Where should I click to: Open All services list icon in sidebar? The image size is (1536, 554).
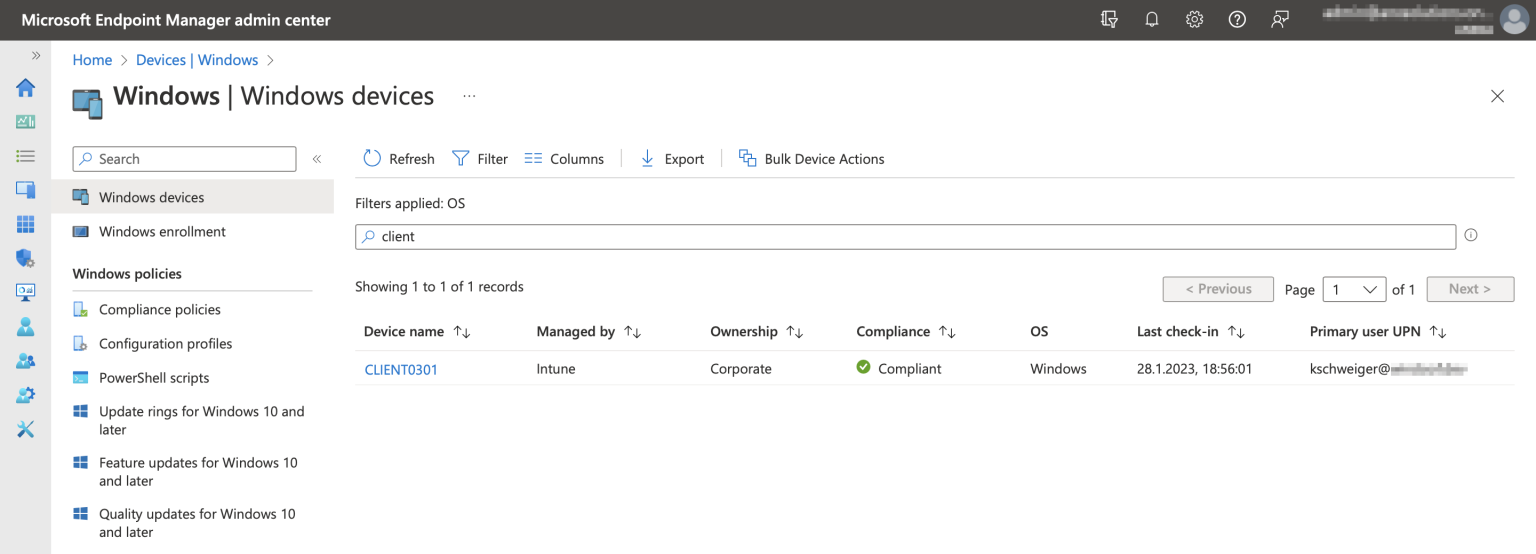coord(26,156)
